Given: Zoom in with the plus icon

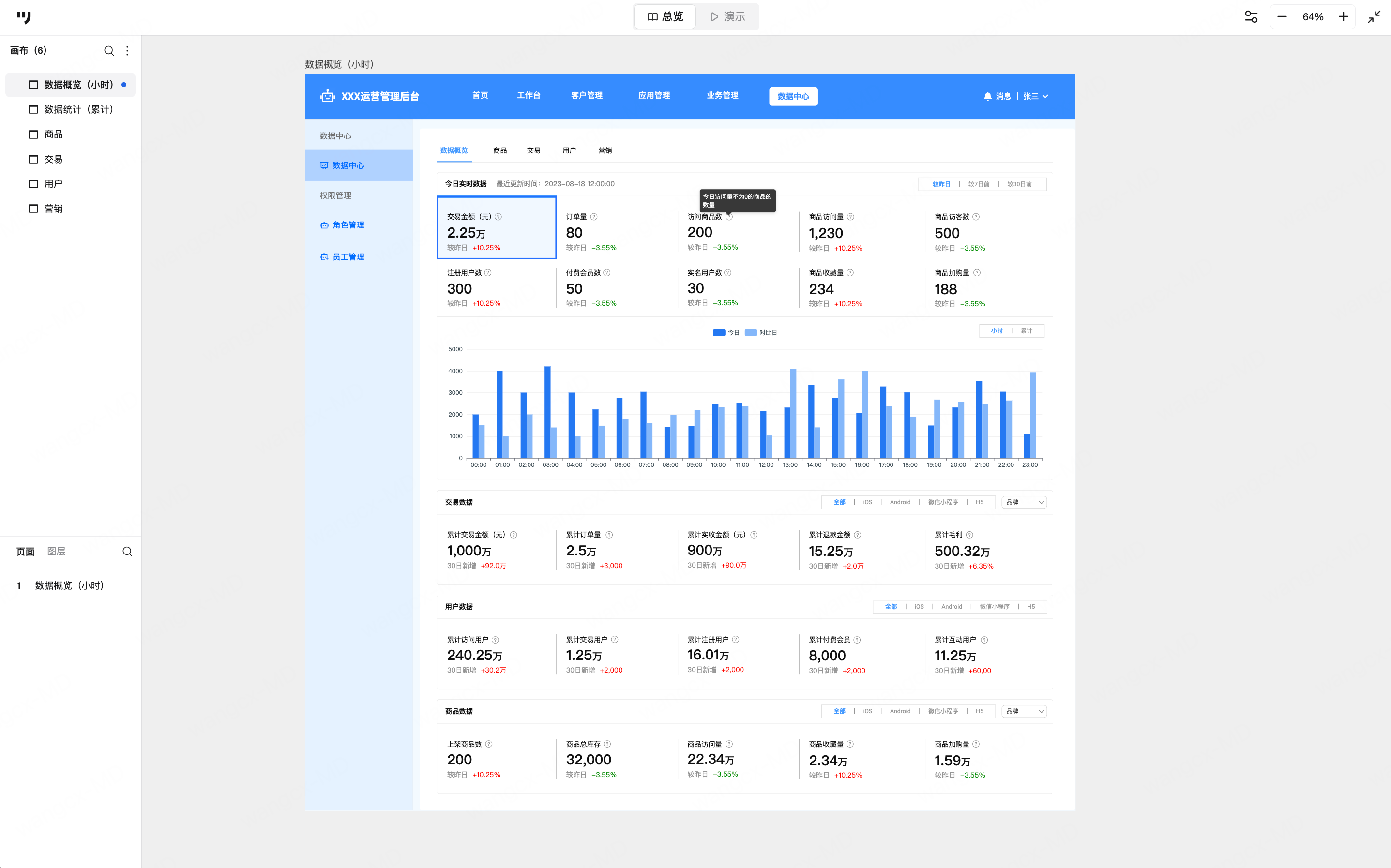Looking at the screenshot, I should 1344,16.
